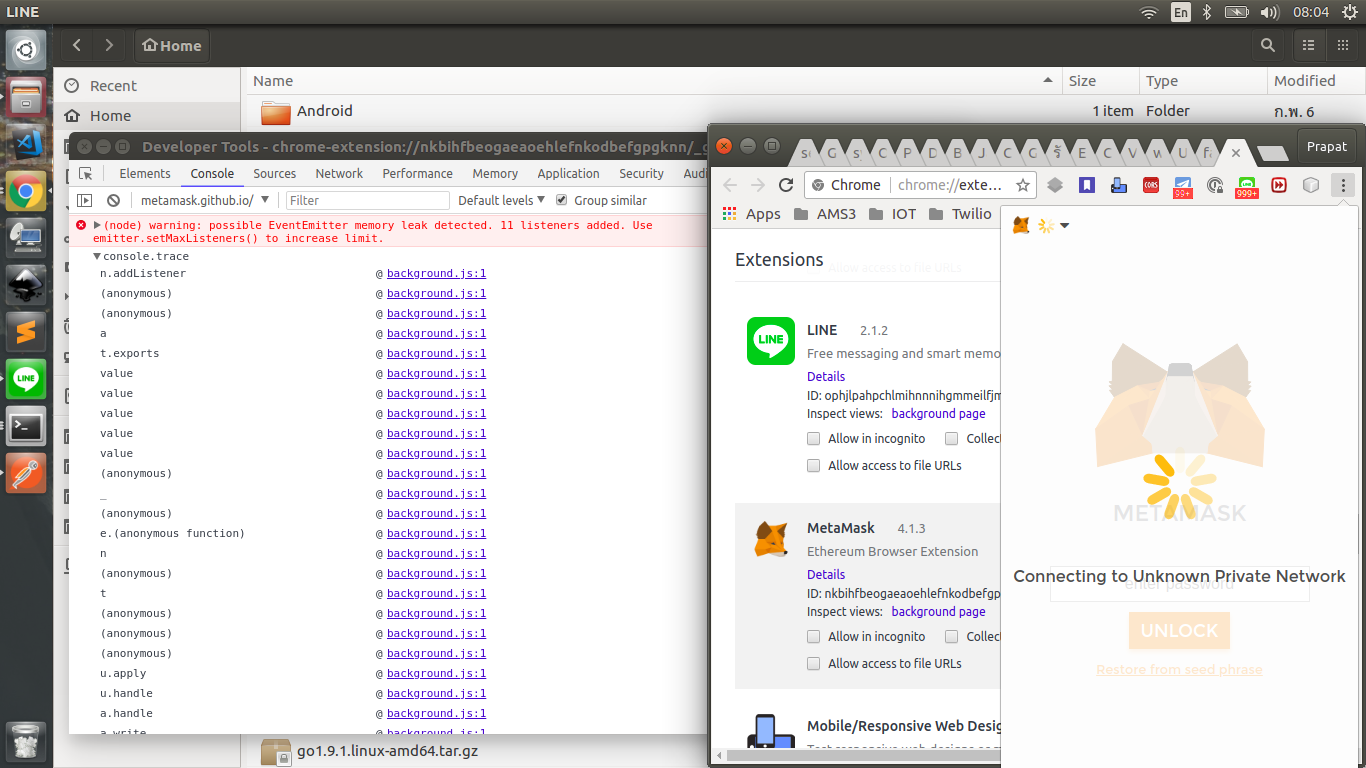Open the LINE extension icon with 999+ badge
Viewport: 1366px width, 768px height.
[1247, 186]
